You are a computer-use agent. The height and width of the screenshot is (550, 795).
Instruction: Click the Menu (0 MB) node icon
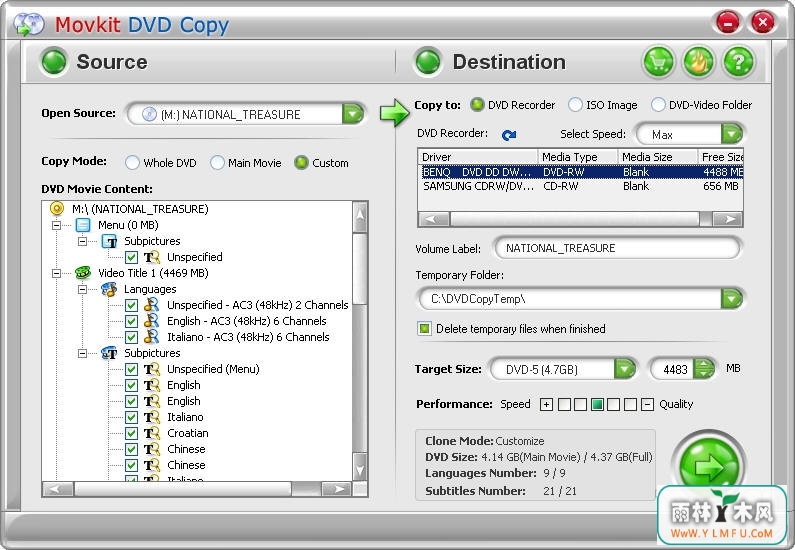pos(83,225)
